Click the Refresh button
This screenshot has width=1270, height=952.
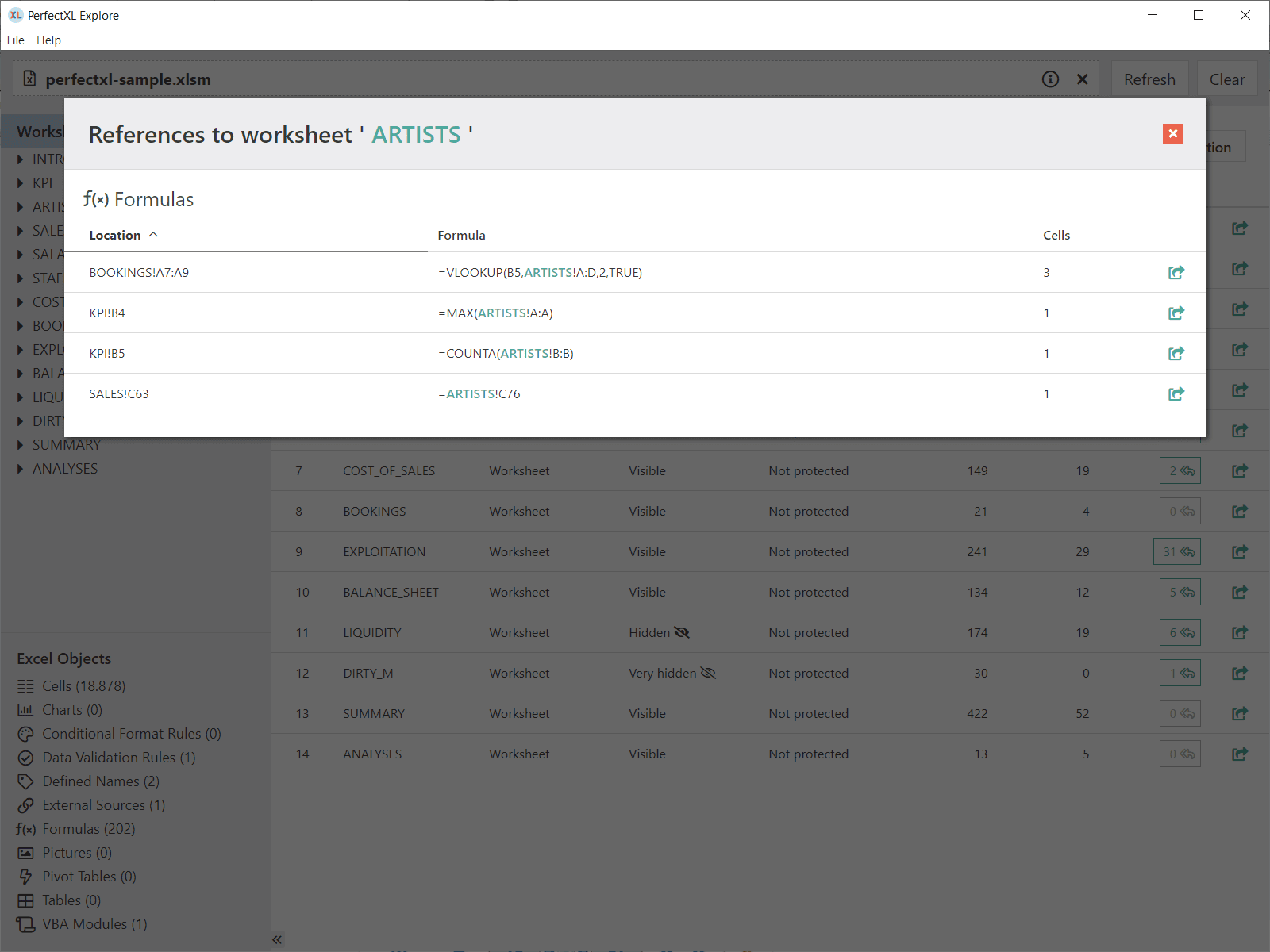(1149, 79)
